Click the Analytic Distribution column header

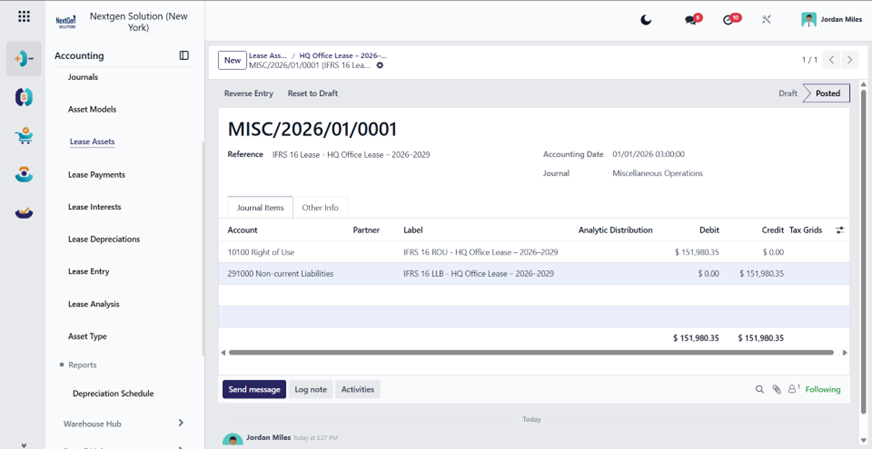[615, 230]
